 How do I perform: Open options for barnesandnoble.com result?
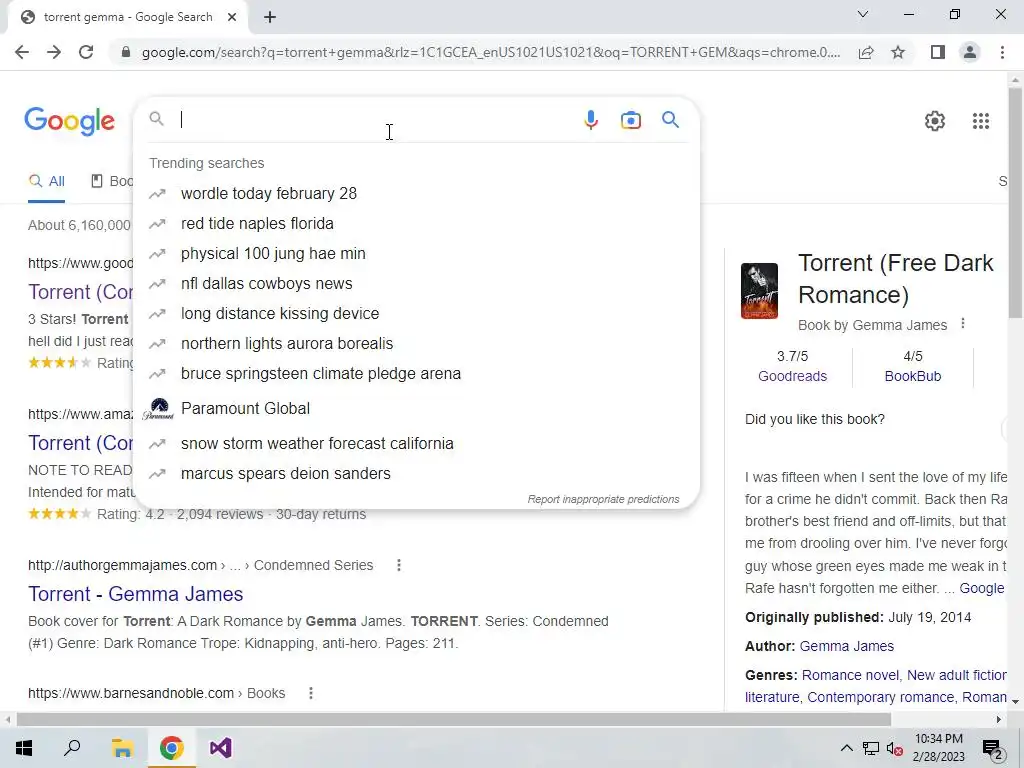[x=311, y=693]
